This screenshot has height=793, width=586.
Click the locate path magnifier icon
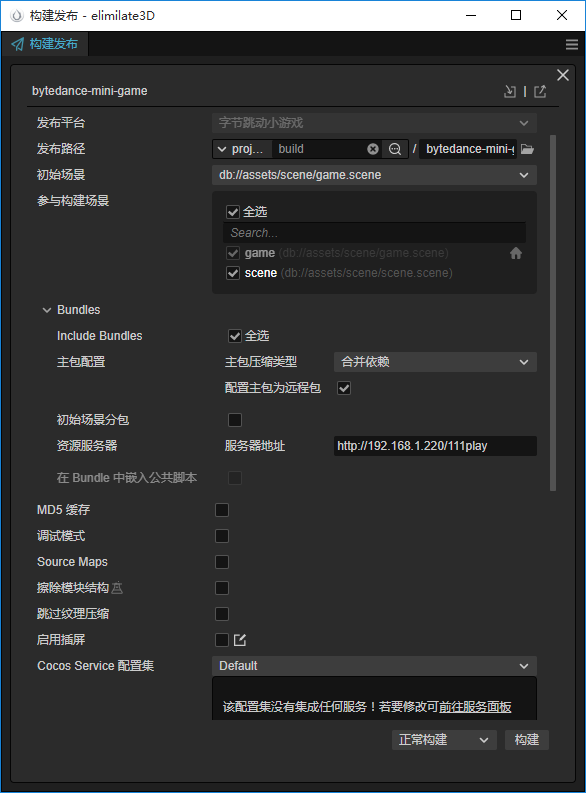click(x=395, y=149)
